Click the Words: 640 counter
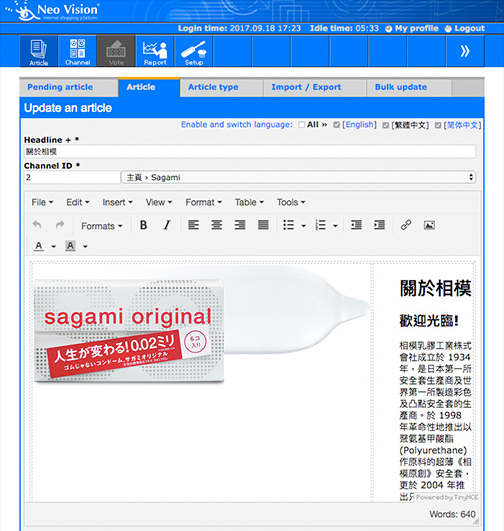Viewport: 504px width, 531px height. pos(452,514)
